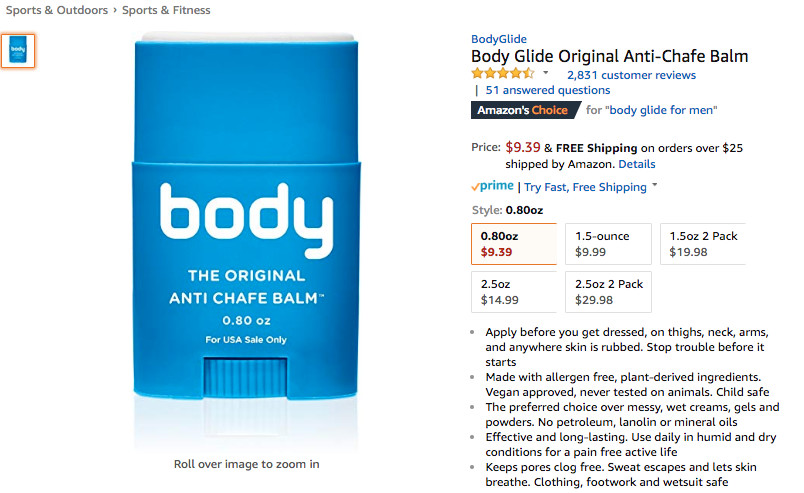Open the 51 answered questions link
Image resolution: width=804 pixels, height=493 pixels.
pos(548,90)
